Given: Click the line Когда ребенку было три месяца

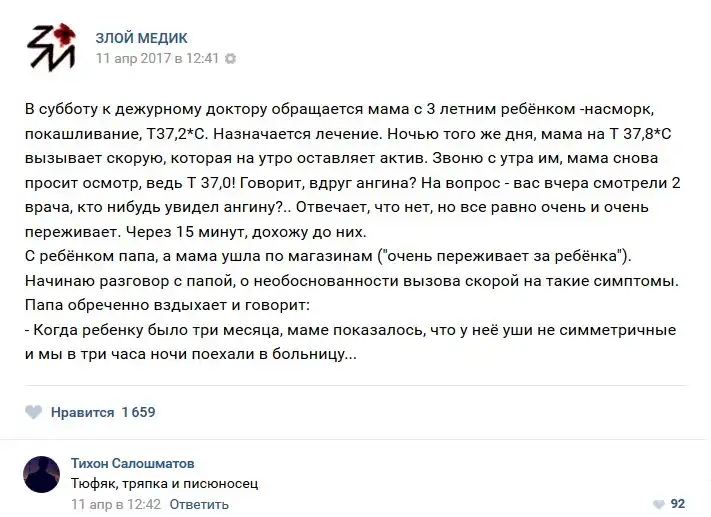Looking at the screenshot, I should [x=350, y=330].
